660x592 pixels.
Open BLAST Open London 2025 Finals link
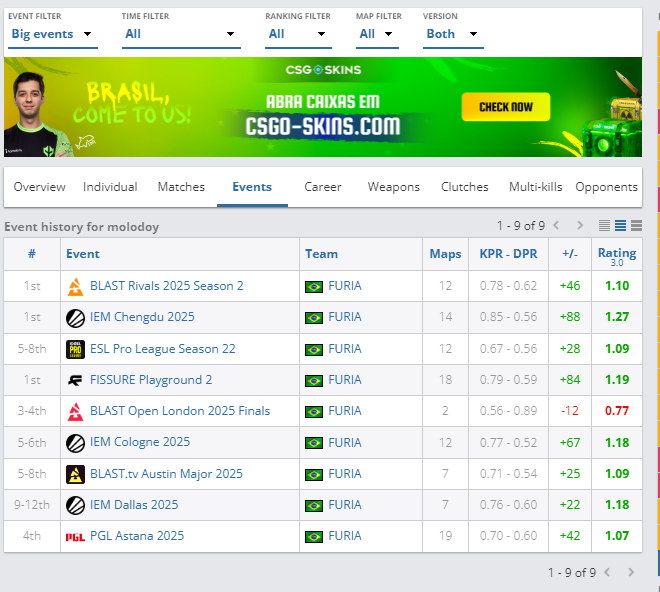click(180, 411)
